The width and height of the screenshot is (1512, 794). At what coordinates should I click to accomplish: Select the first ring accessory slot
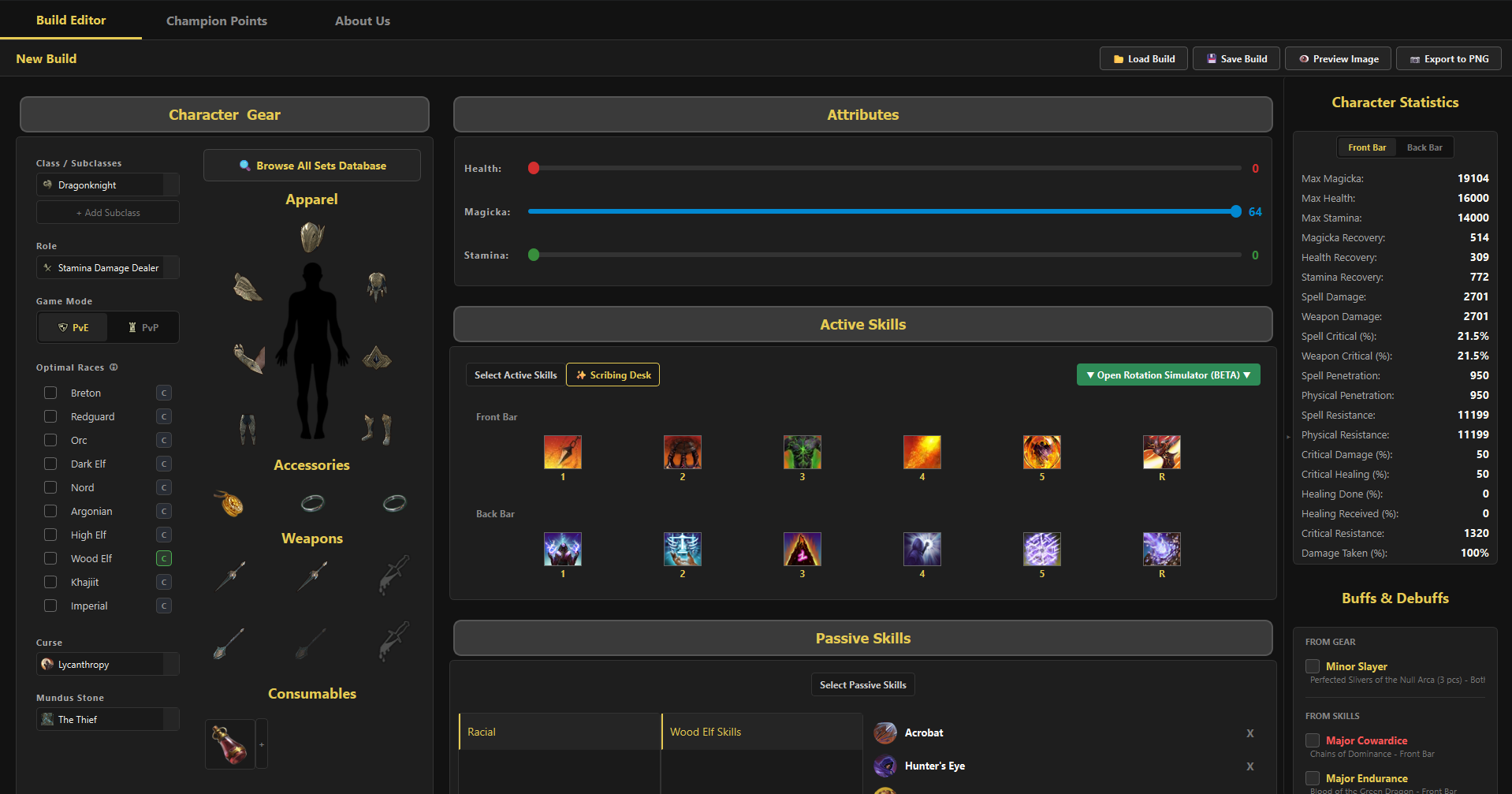tap(312, 502)
